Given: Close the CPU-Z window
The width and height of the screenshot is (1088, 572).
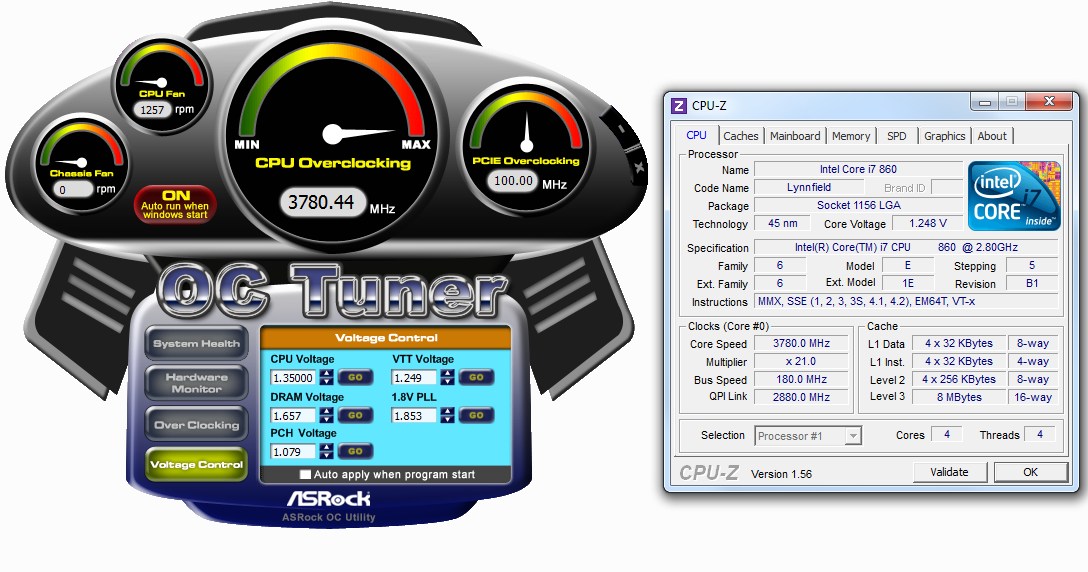Looking at the screenshot, I should (x=1048, y=102).
